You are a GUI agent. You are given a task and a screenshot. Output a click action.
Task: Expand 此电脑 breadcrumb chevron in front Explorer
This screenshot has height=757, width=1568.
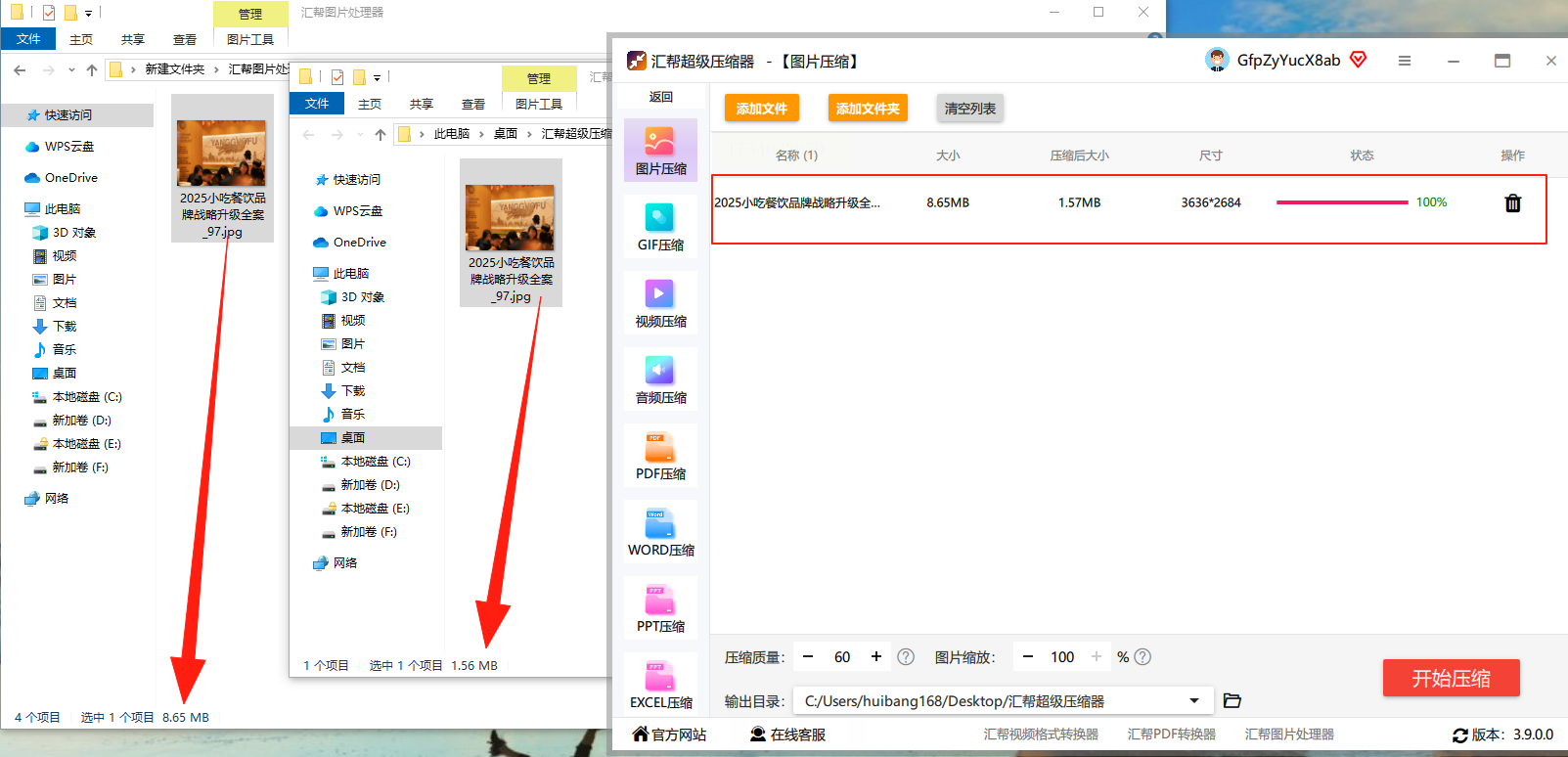[481, 134]
